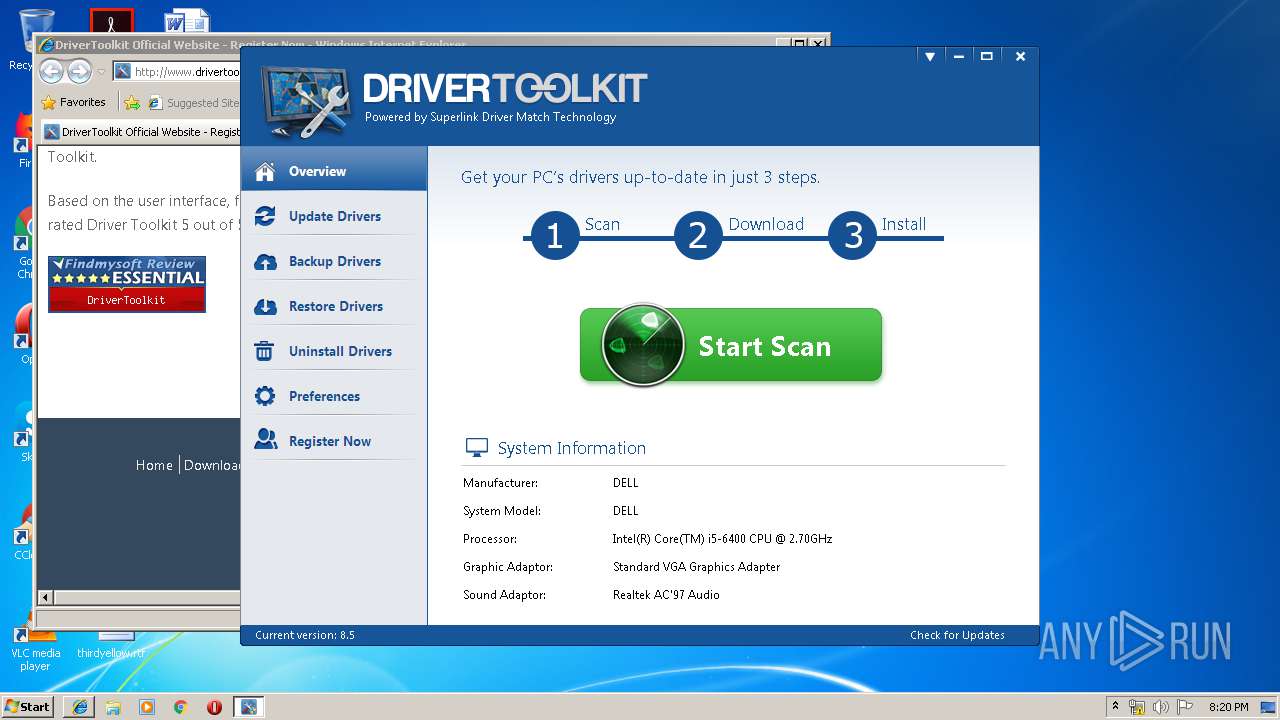
Task: Click the Forward button in Internet Explorer
Action: tap(79, 71)
